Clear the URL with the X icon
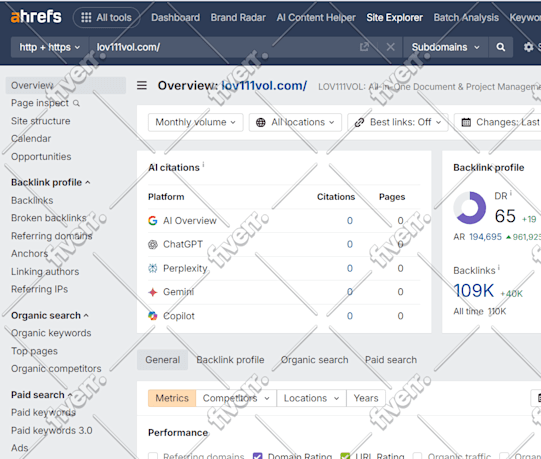The image size is (541, 459). (x=390, y=47)
